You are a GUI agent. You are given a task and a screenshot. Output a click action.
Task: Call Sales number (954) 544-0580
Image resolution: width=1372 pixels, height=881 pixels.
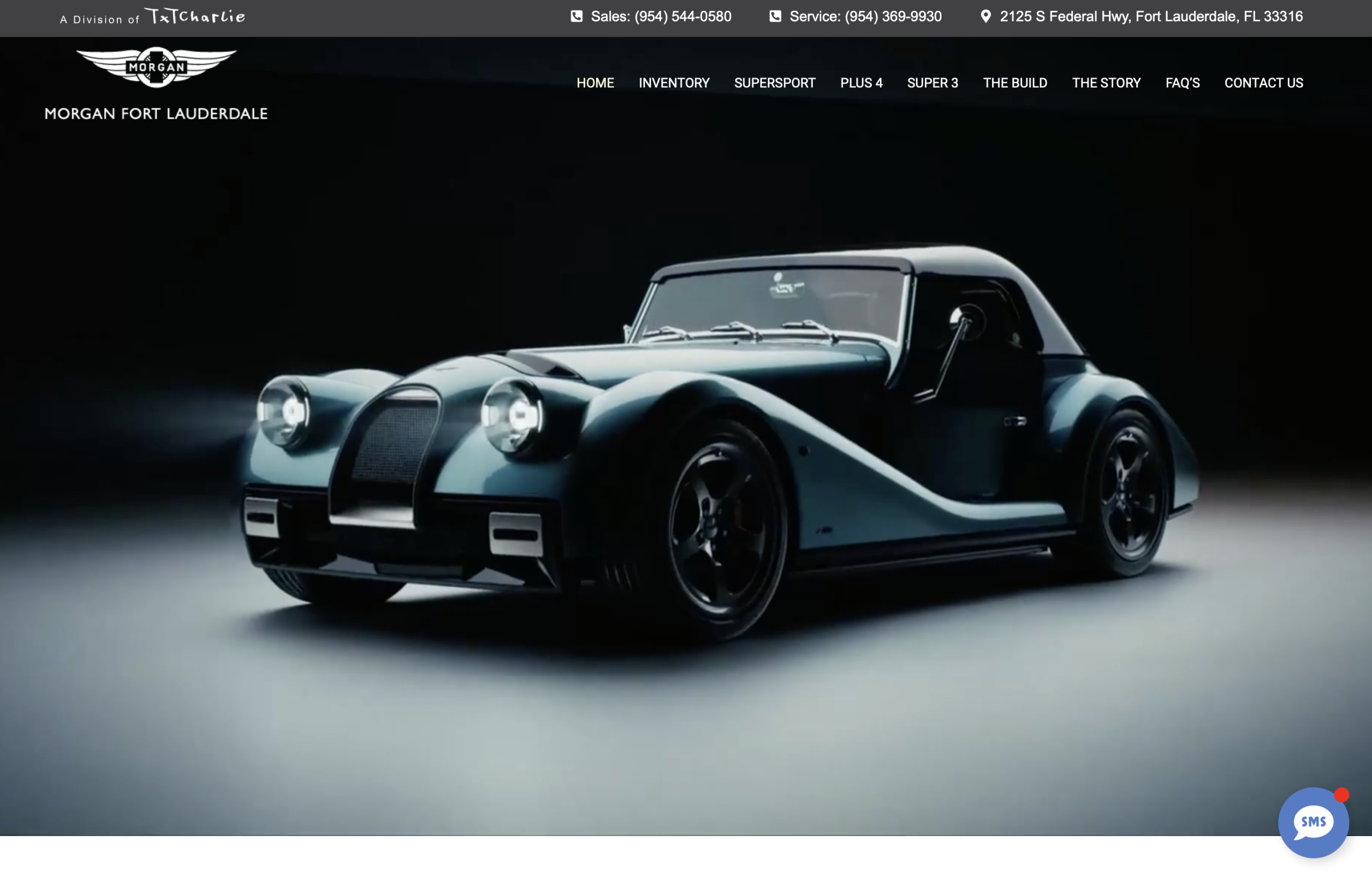pos(661,17)
